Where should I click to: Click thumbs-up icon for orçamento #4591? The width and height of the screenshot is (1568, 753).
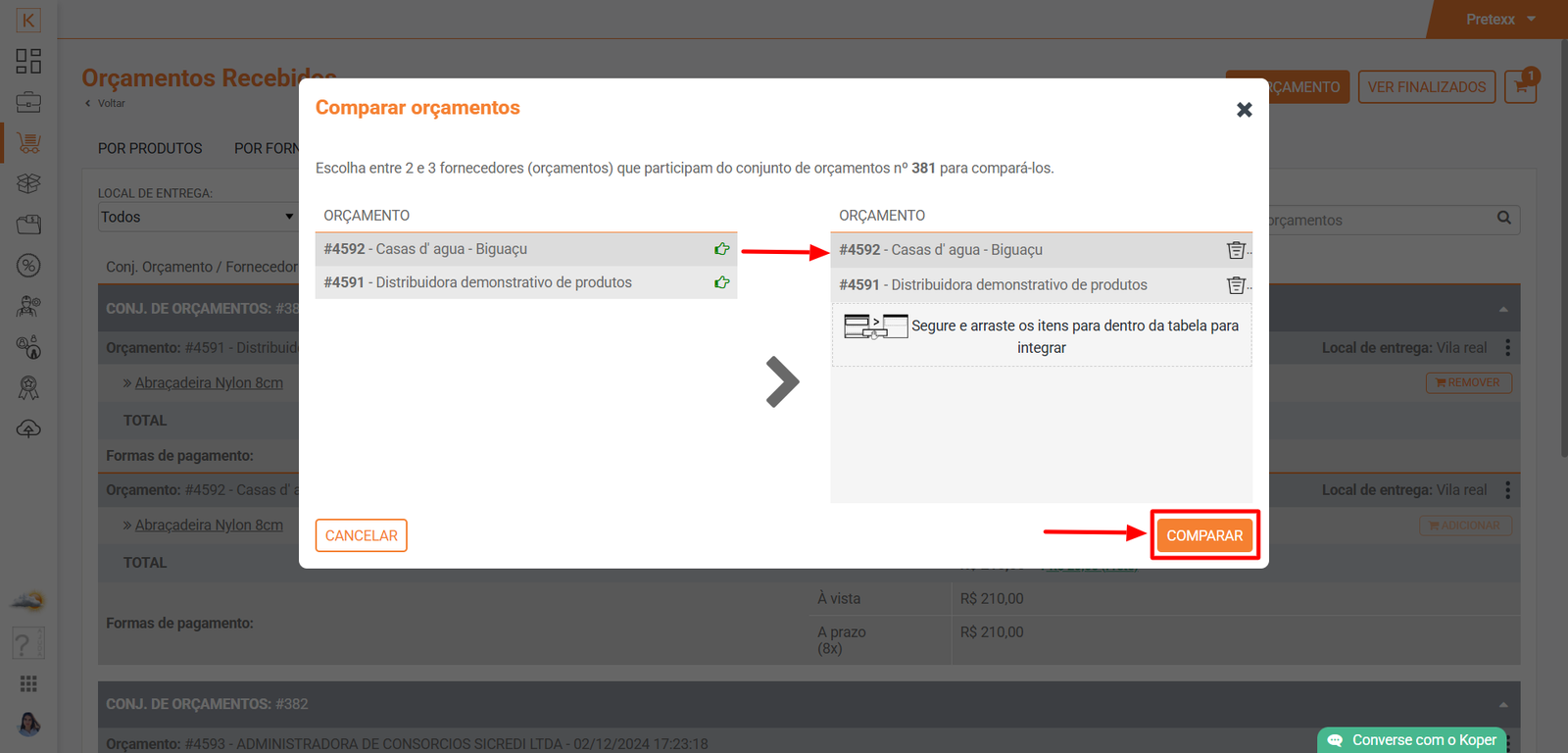tap(722, 282)
